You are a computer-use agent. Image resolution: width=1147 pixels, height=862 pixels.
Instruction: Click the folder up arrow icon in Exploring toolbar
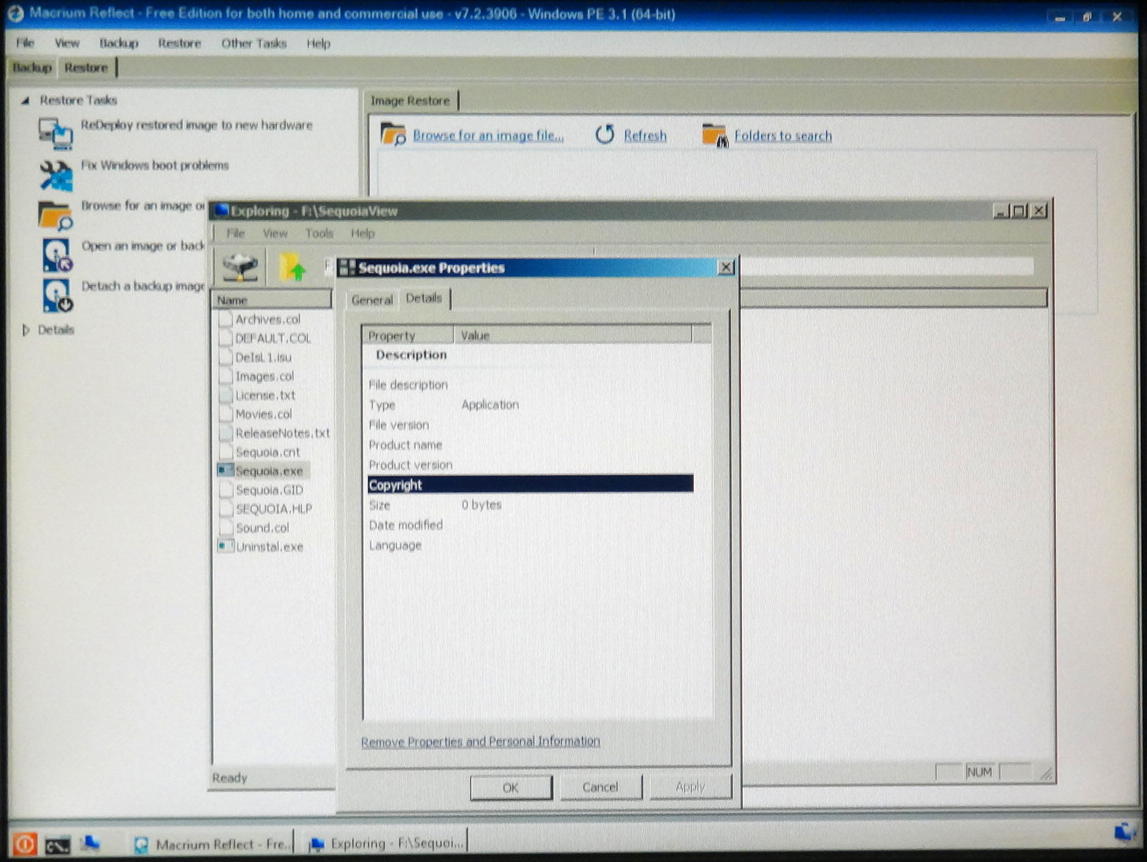coord(293,268)
